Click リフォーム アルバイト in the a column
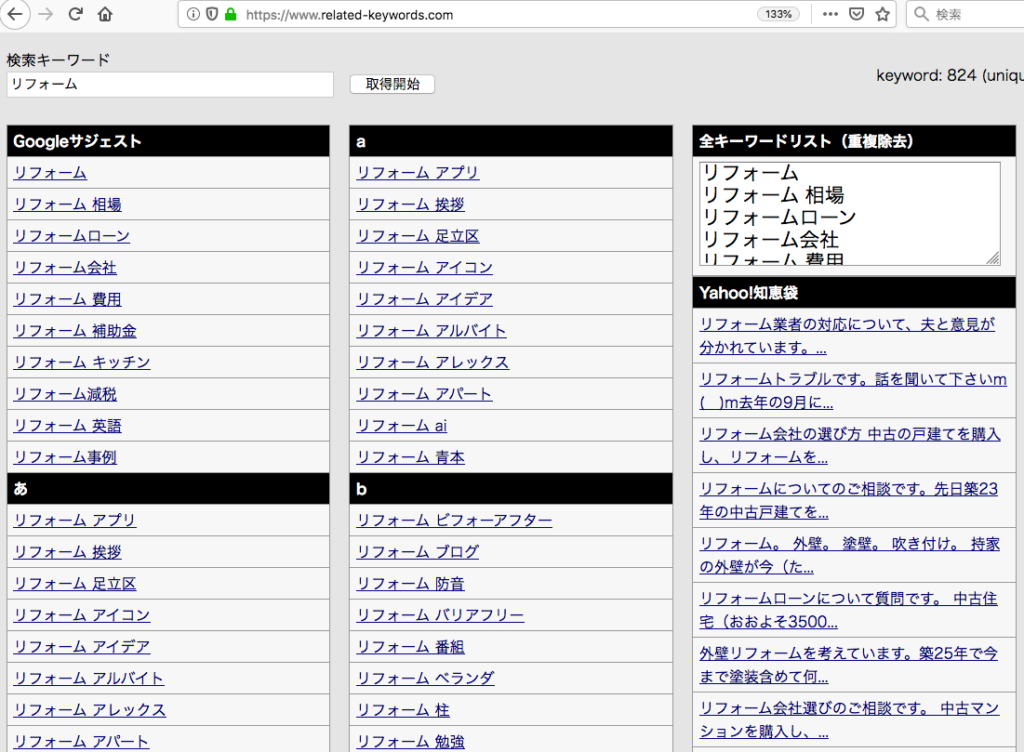Image resolution: width=1024 pixels, height=752 pixels. coord(432,331)
